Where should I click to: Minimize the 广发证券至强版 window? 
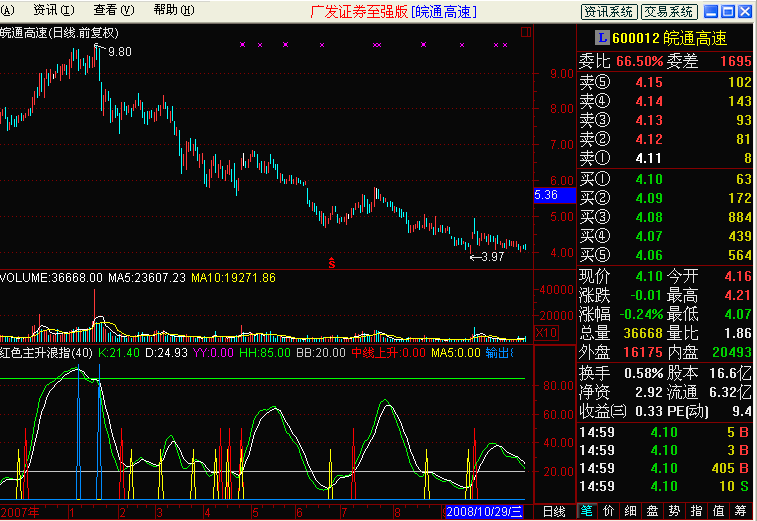coord(711,12)
